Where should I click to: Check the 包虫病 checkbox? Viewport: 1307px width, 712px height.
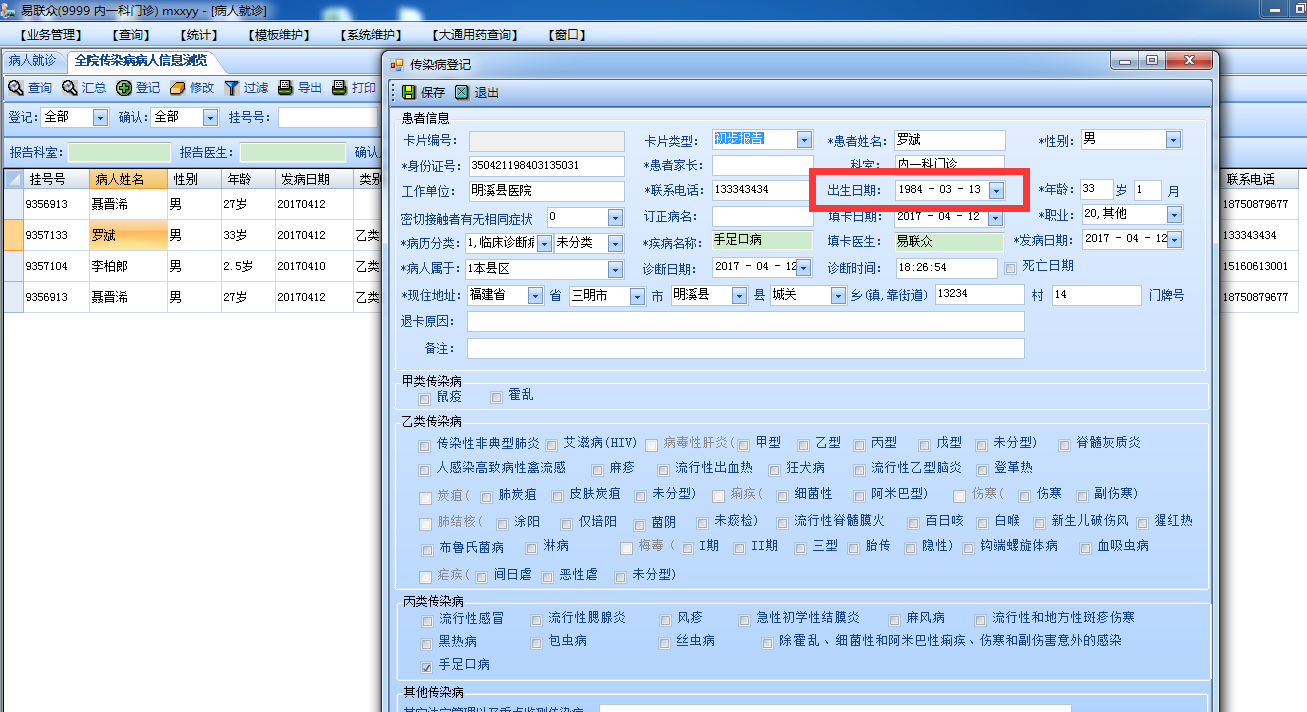[x=537, y=643]
